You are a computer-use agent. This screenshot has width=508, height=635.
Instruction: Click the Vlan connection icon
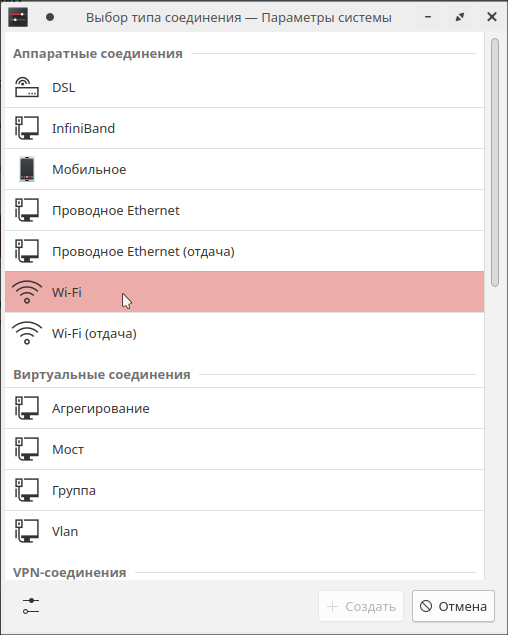[x=27, y=531]
